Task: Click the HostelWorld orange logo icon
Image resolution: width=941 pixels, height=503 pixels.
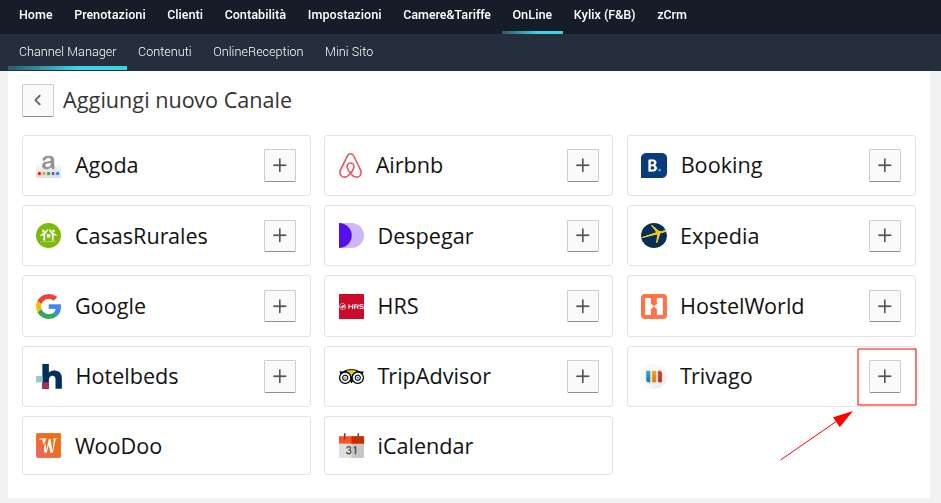Action: point(653,306)
